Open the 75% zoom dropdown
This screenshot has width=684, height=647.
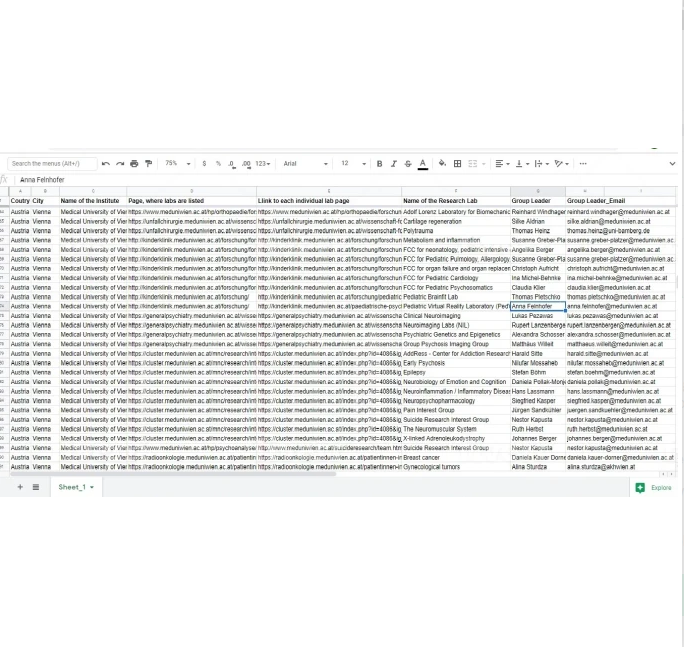click(178, 164)
